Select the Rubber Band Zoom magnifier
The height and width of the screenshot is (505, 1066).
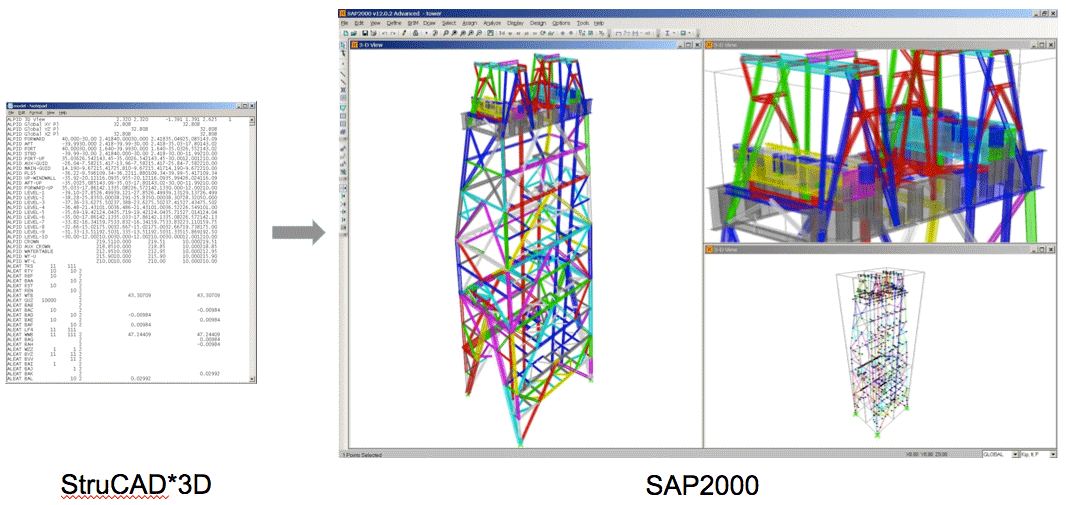pos(445,33)
